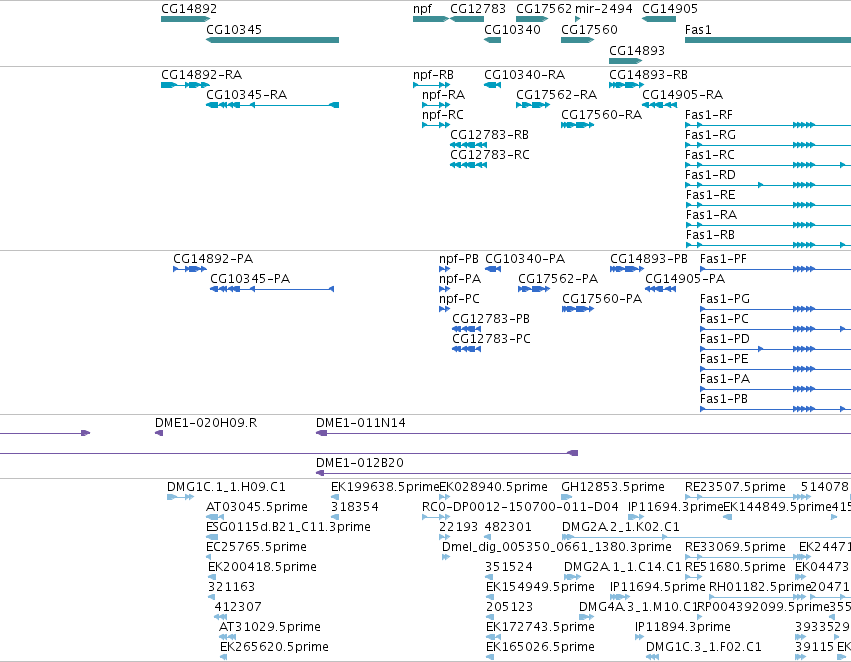Click the CG12783-RB transcript label

(490, 135)
